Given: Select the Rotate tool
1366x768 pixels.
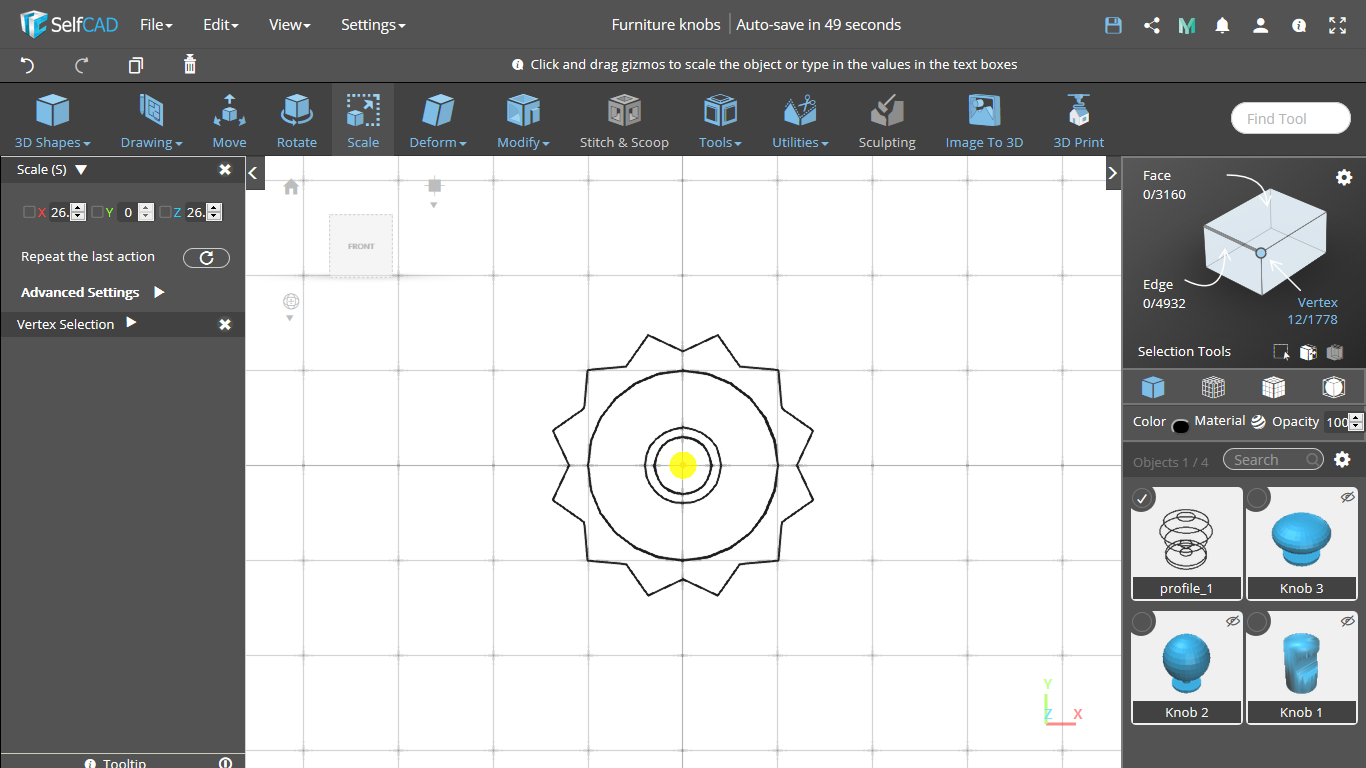Looking at the screenshot, I should coord(296,120).
